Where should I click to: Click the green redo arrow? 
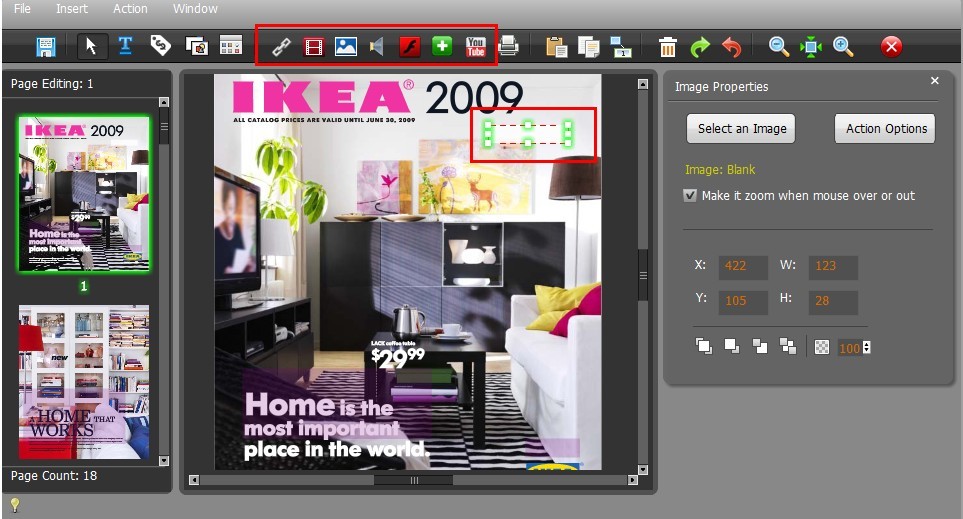pyautogui.click(x=700, y=47)
